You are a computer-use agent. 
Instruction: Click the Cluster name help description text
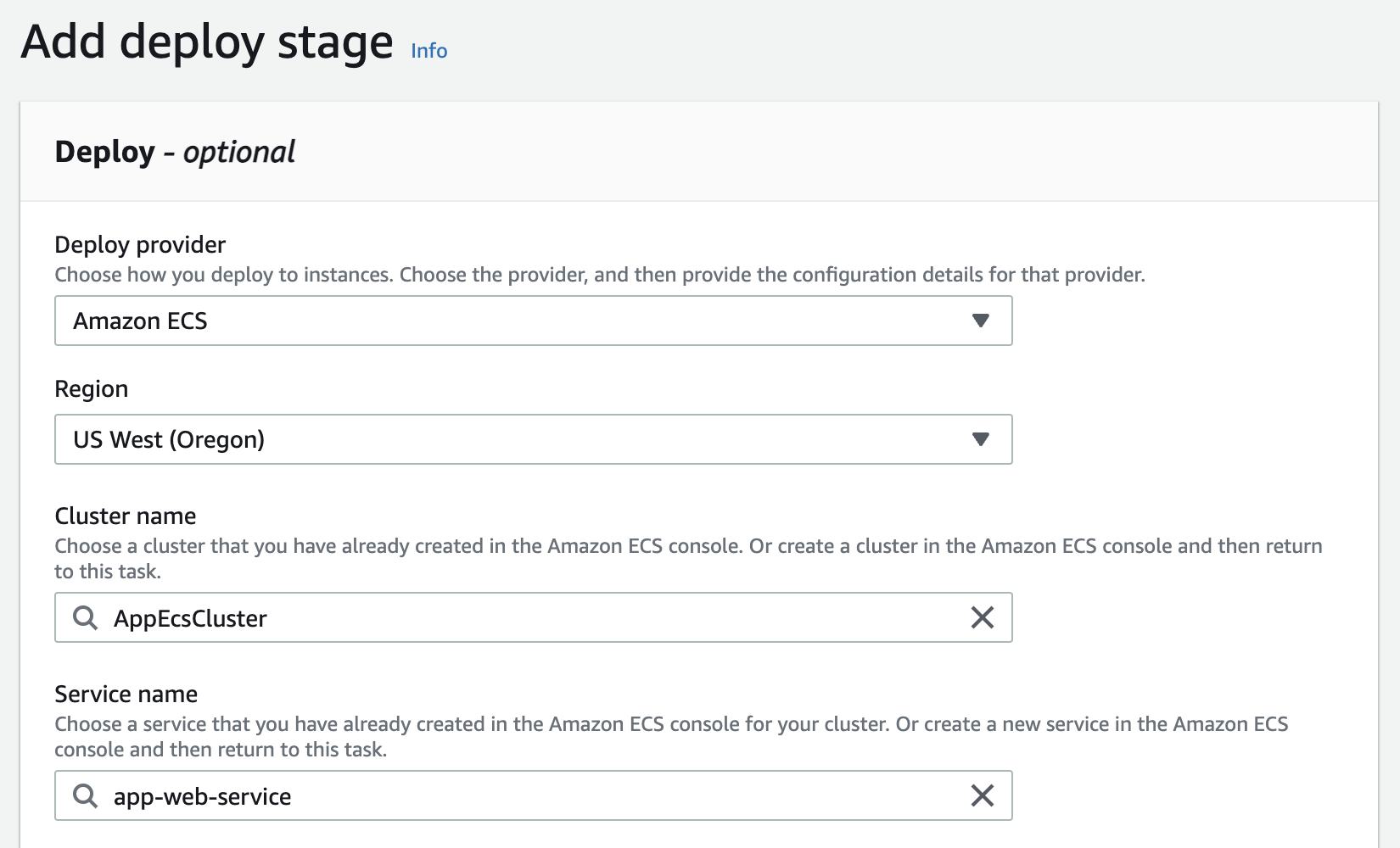tap(687, 547)
